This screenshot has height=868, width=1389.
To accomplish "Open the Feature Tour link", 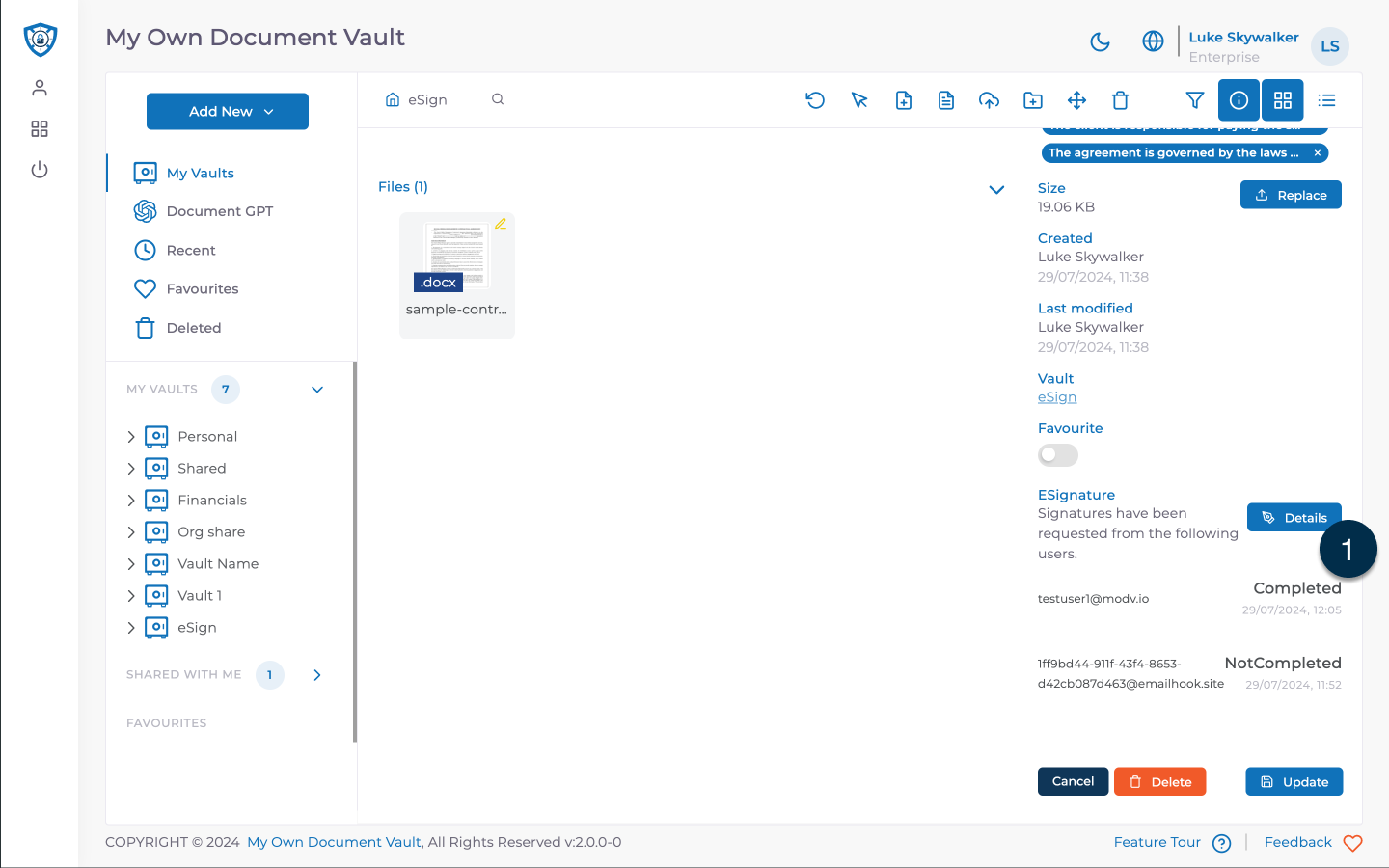I will [1157, 842].
